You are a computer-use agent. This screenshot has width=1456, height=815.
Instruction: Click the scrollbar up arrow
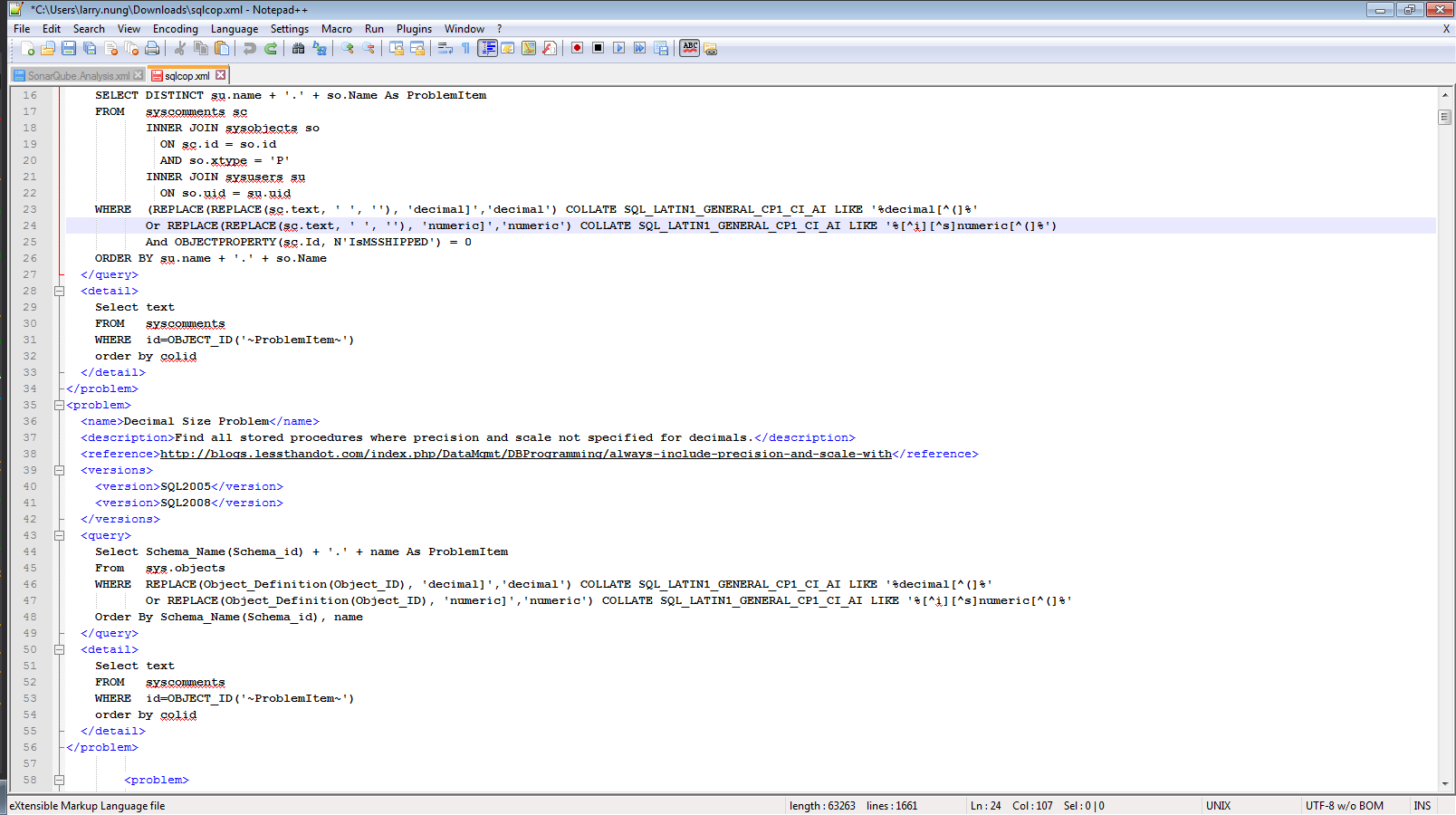pyautogui.click(x=1445, y=94)
